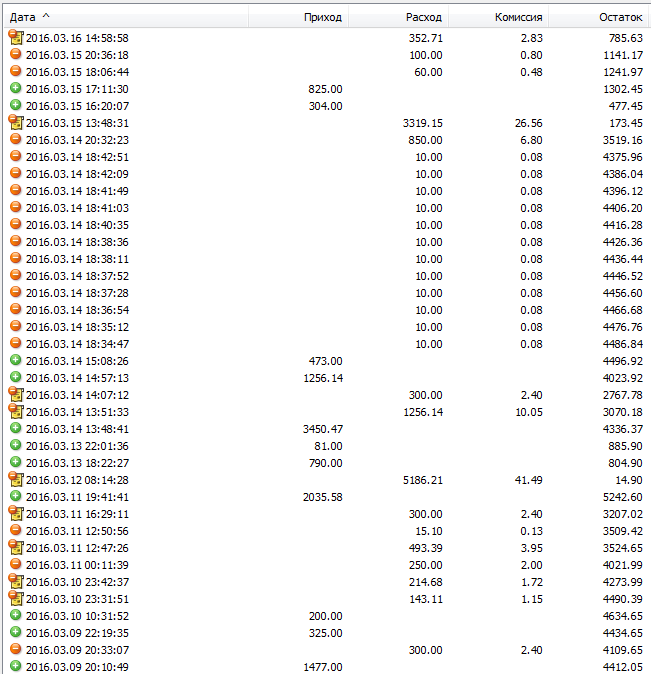Click plus icon for 2016.03.11 19:41:41
This screenshot has width=651, height=674.
[x=15, y=496]
